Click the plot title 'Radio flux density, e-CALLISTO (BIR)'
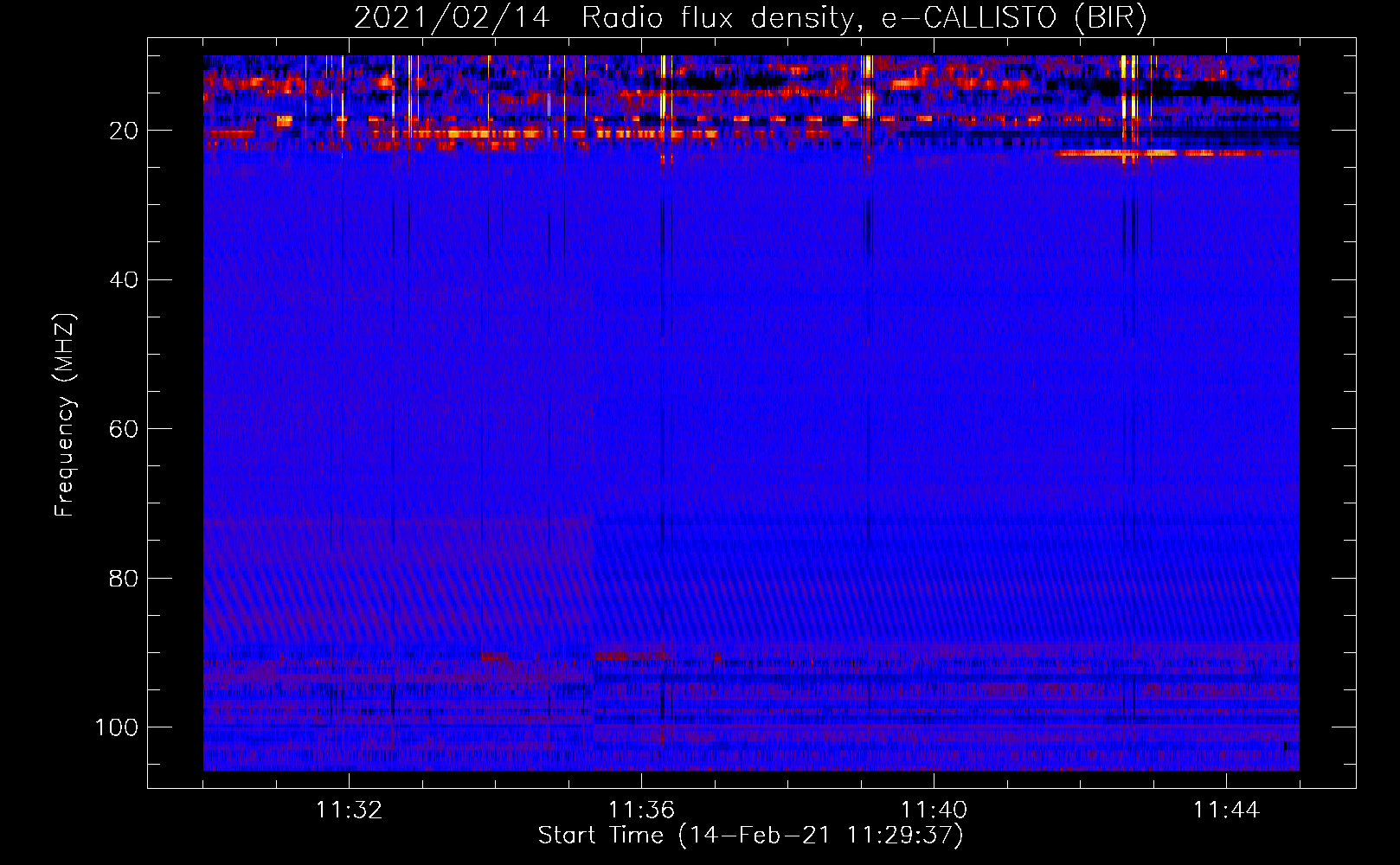 point(864,18)
